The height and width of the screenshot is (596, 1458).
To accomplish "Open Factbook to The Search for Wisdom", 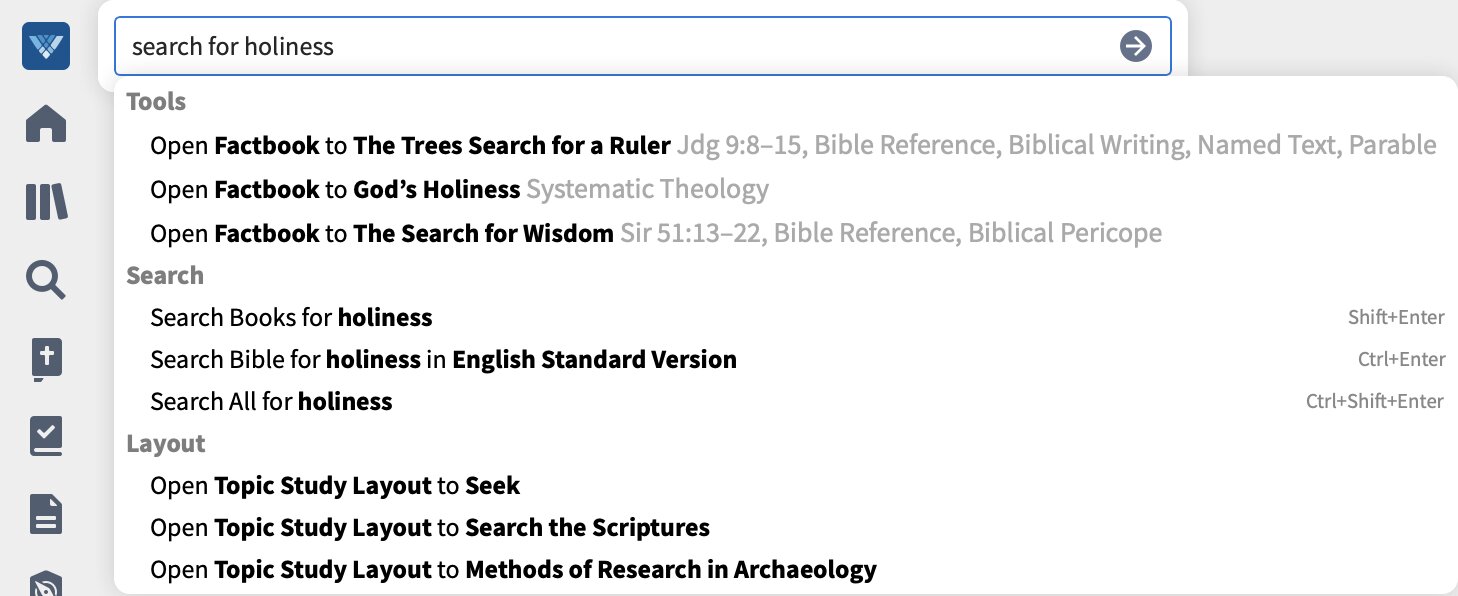I will pos(785,234).
